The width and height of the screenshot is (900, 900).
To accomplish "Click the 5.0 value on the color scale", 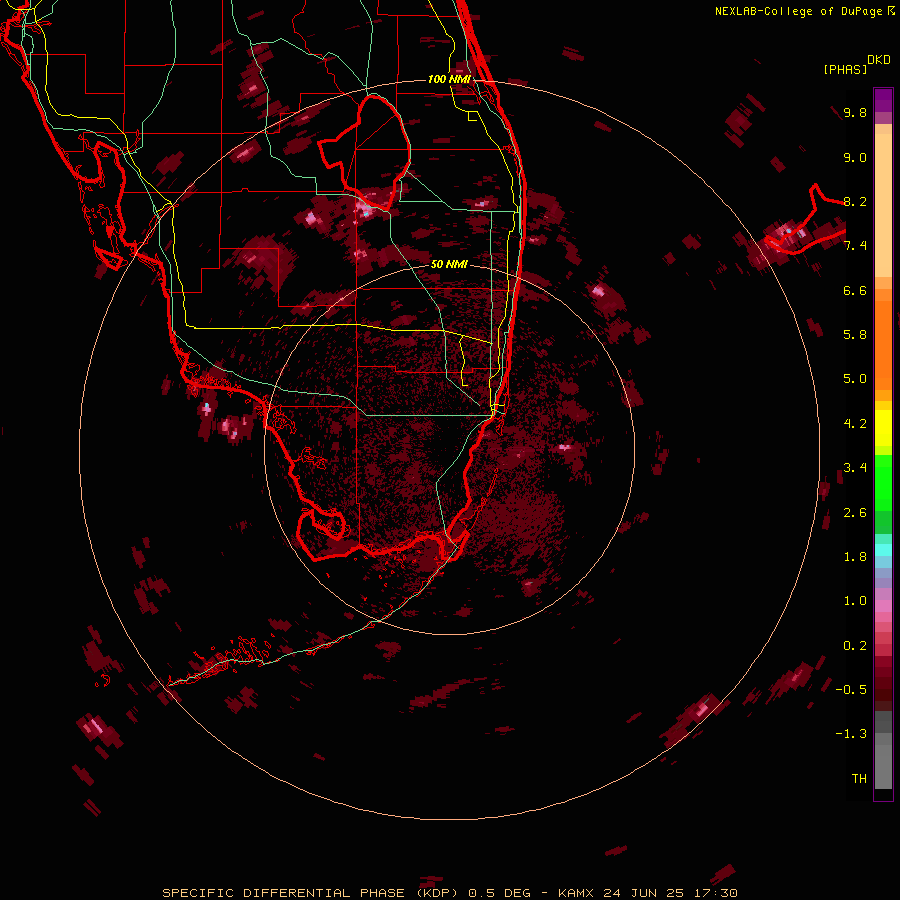I will (855, 379).
